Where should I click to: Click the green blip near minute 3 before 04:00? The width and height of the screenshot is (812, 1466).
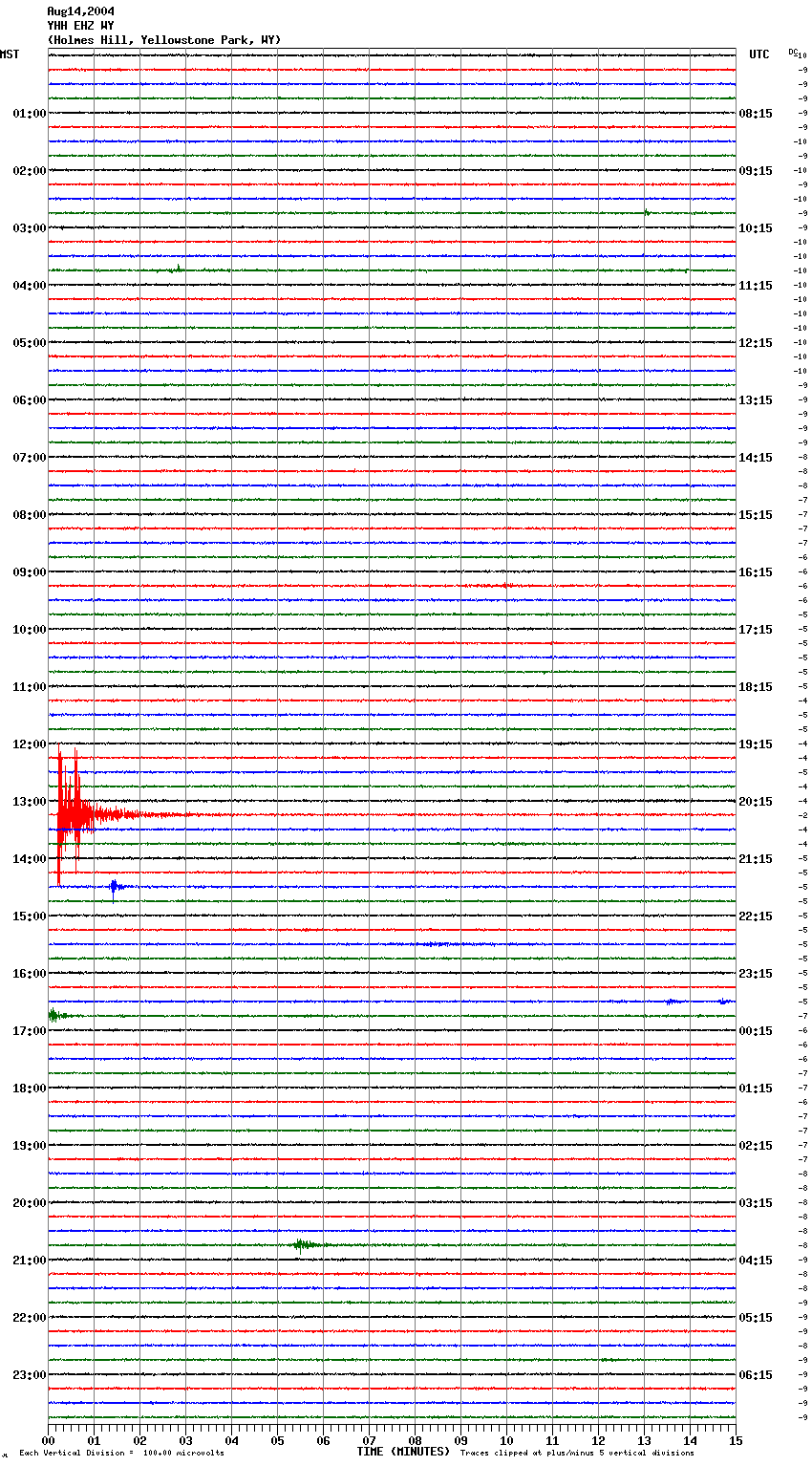177,269
